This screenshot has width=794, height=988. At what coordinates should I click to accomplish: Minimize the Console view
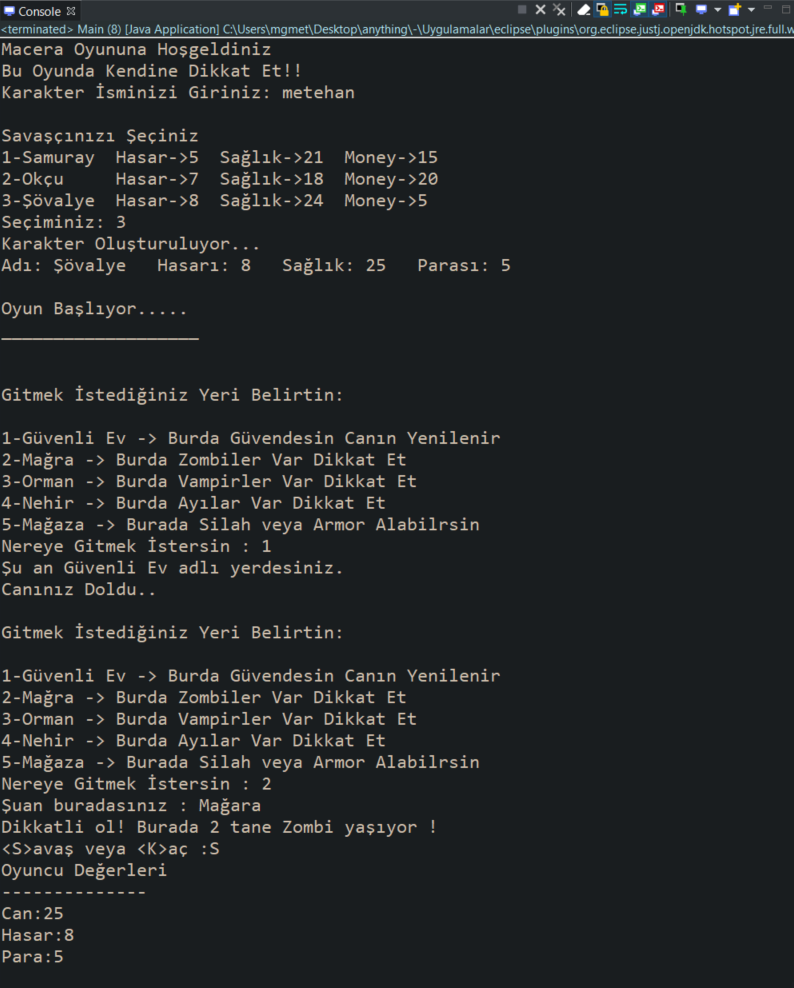(x=767, y=9)
